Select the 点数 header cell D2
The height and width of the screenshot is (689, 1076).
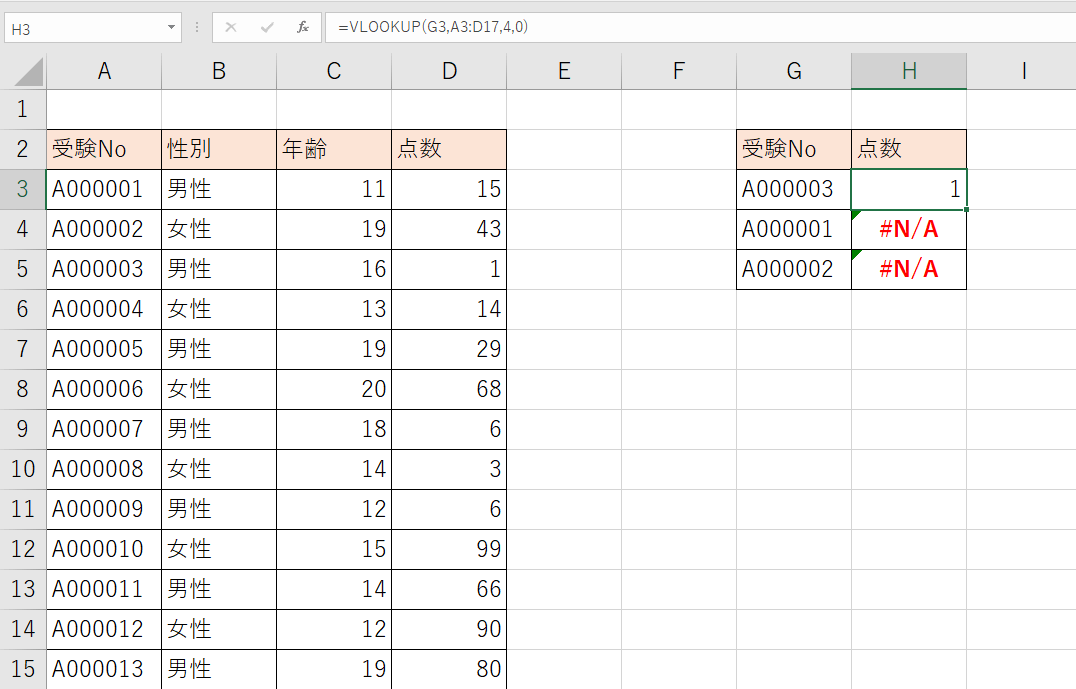pyautogui.click(x=449, y=148)
